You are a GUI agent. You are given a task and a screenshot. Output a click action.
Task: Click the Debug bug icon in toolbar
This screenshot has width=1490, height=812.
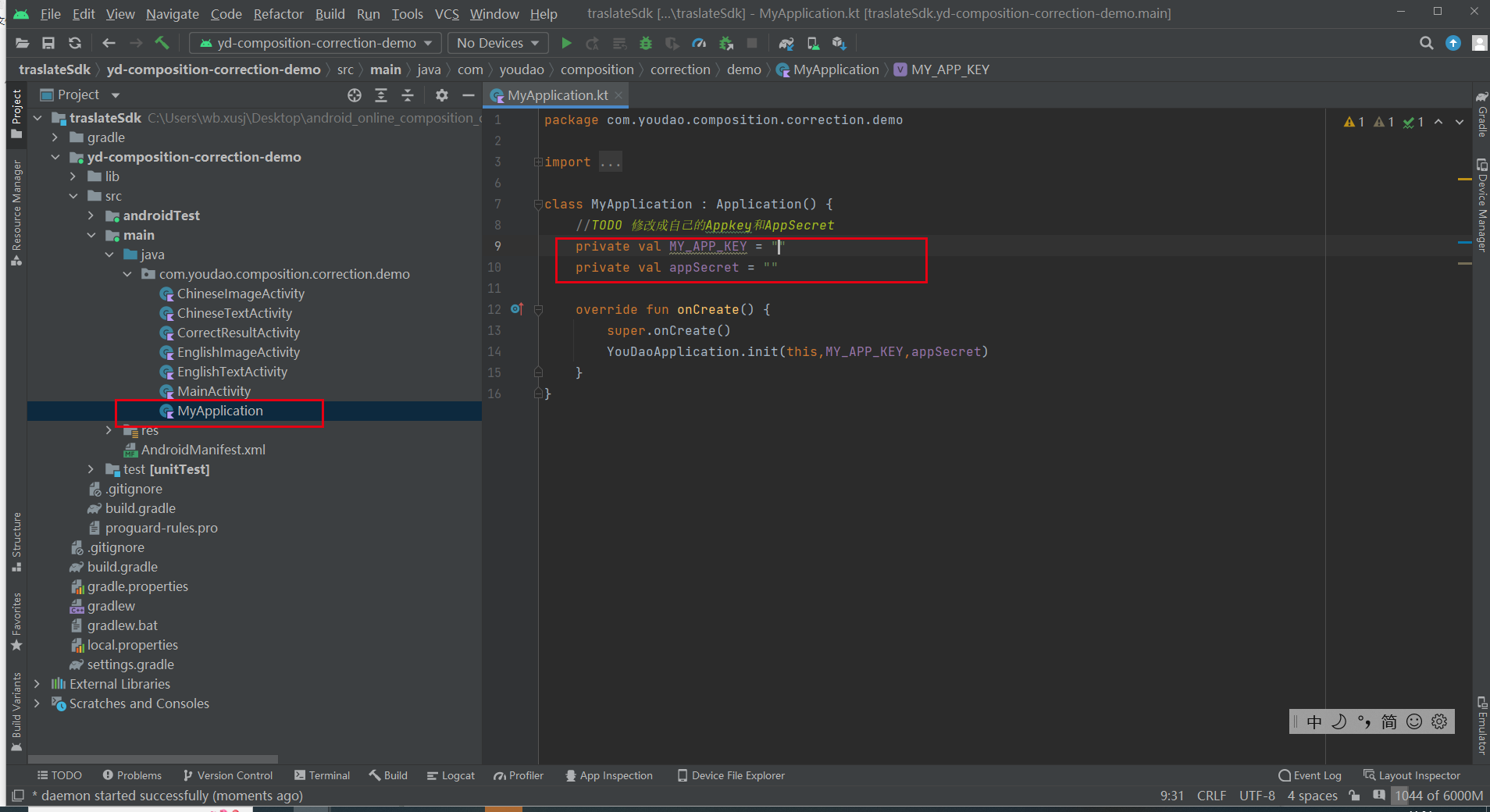(x=645, y=43)
